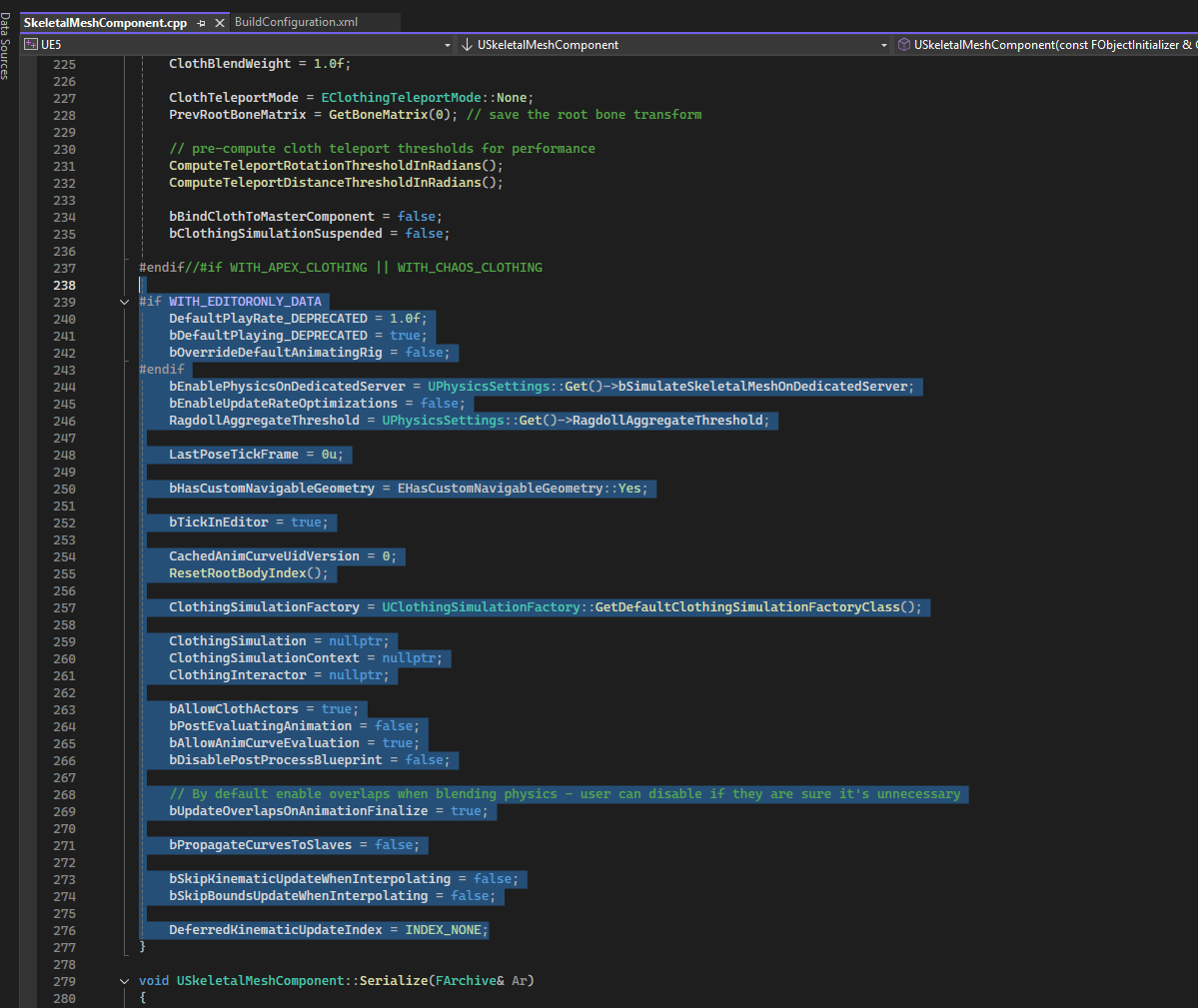Click line number 257 in the gutter
The height and width of the screenshot is (1008, 1198).
coord(64,607)
